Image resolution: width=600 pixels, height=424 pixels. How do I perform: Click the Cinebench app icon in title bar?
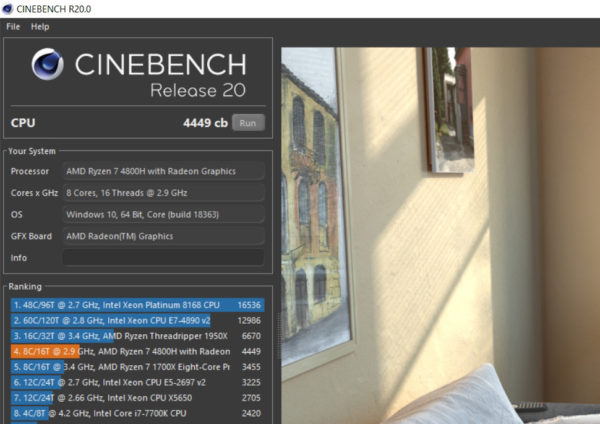point(8,8)
